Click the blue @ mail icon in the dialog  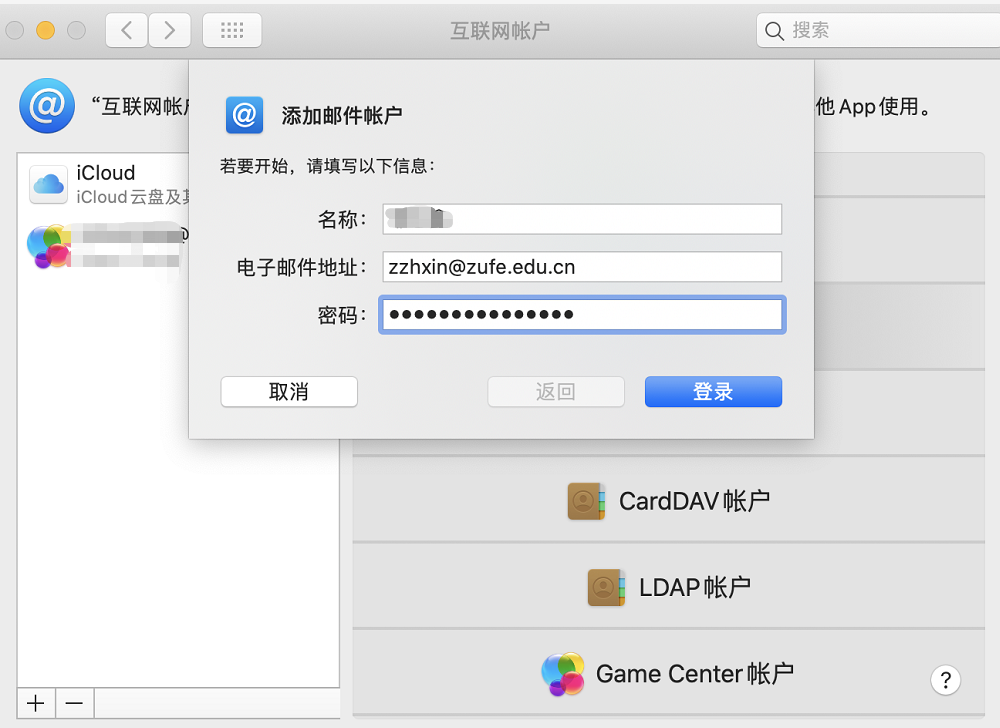point(244,115)
